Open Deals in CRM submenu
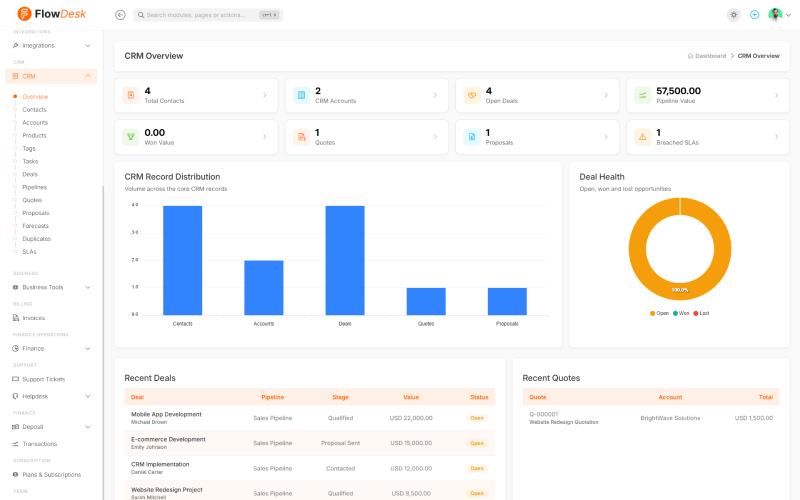Screen dimensions: 800x500 point(30,174)
